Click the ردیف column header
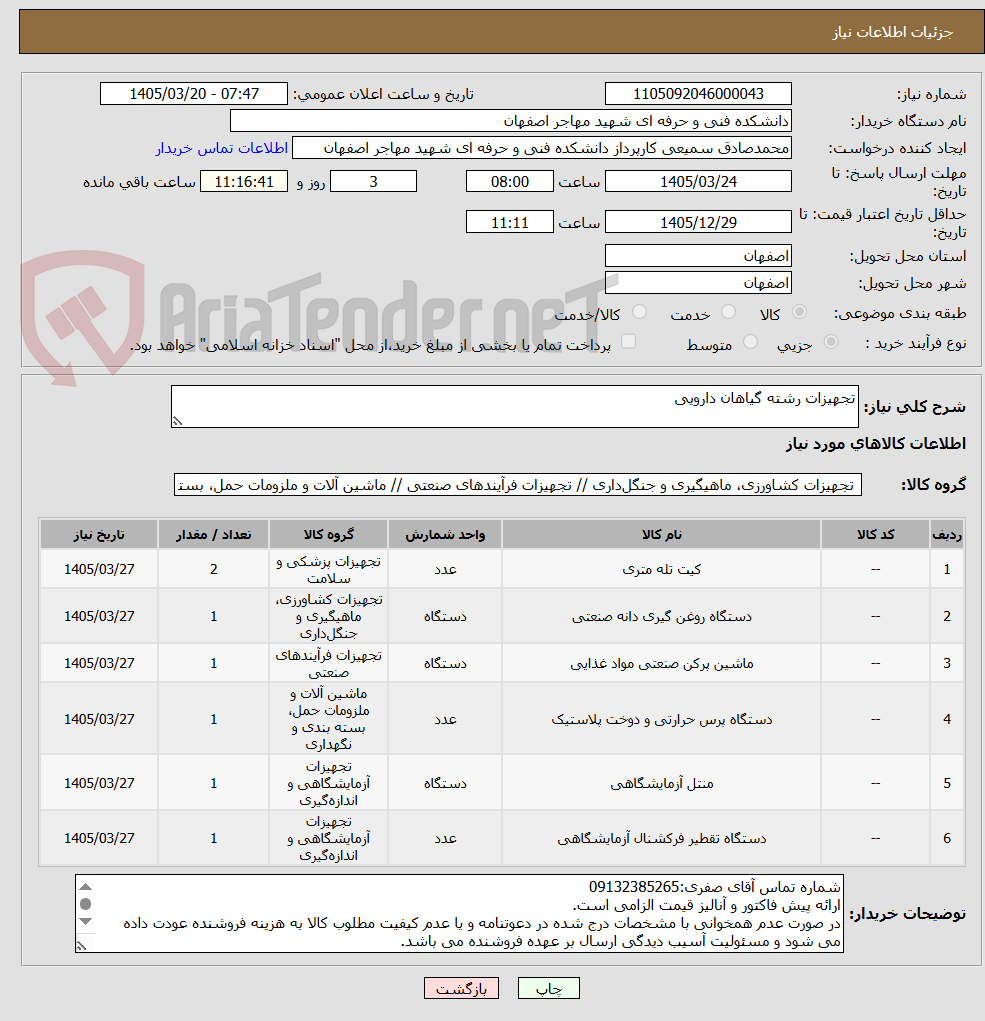Viewport: 985px width, 1021px height. tap(947, 535)
